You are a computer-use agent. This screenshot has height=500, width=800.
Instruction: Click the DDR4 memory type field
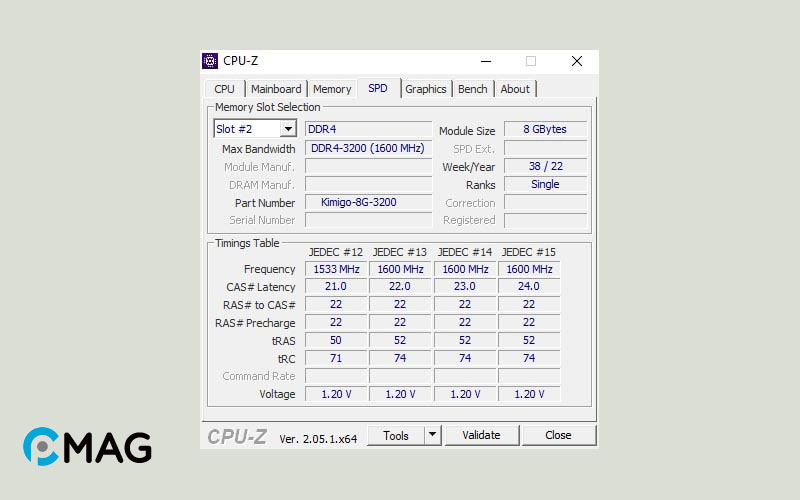coord(368,129)
